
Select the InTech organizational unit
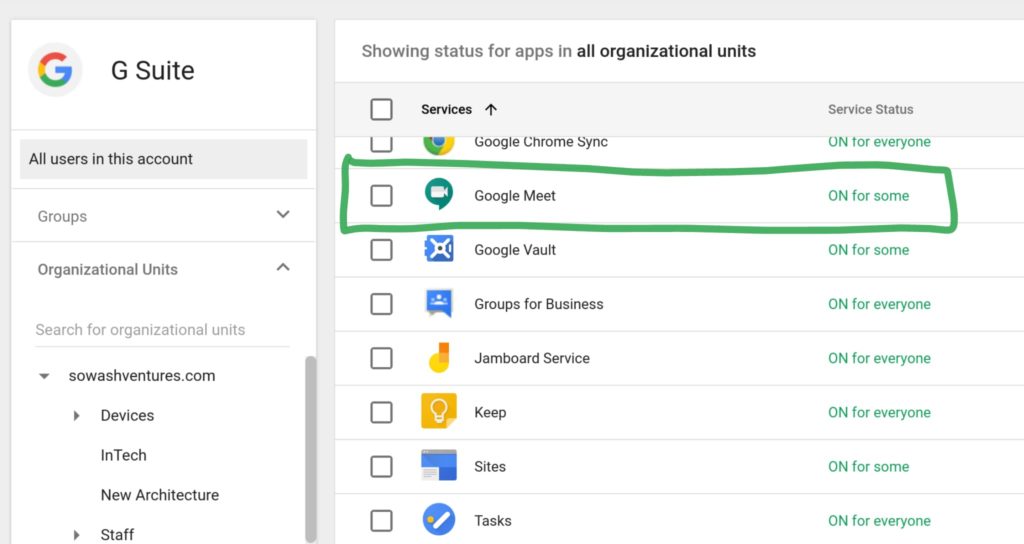click(x=123, y=455)
